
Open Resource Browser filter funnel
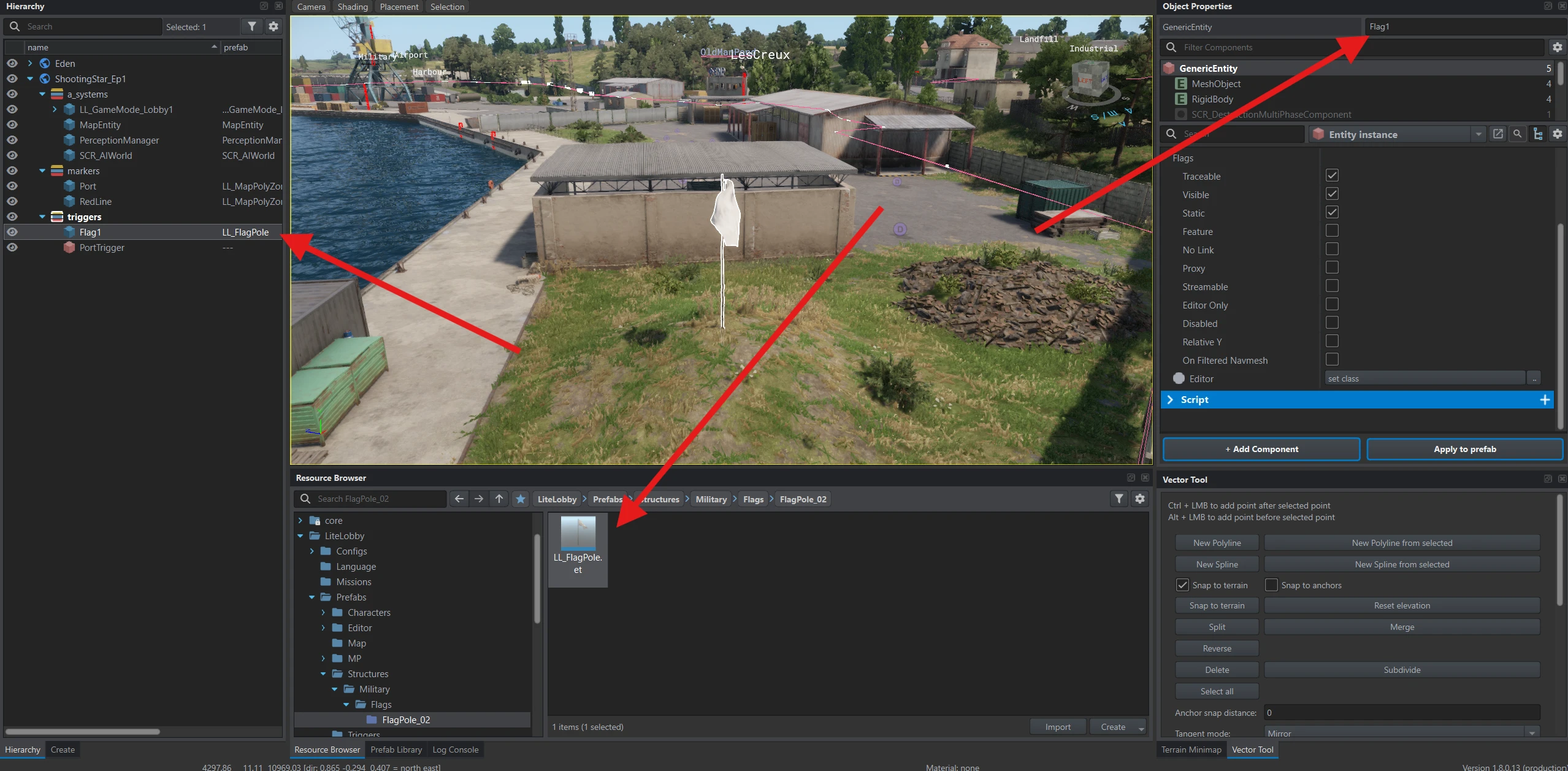(x=1119, y=499)
